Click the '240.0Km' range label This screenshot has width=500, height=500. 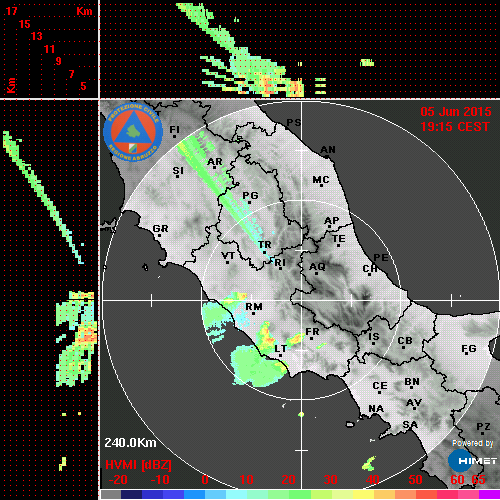[x=130, y=443]
